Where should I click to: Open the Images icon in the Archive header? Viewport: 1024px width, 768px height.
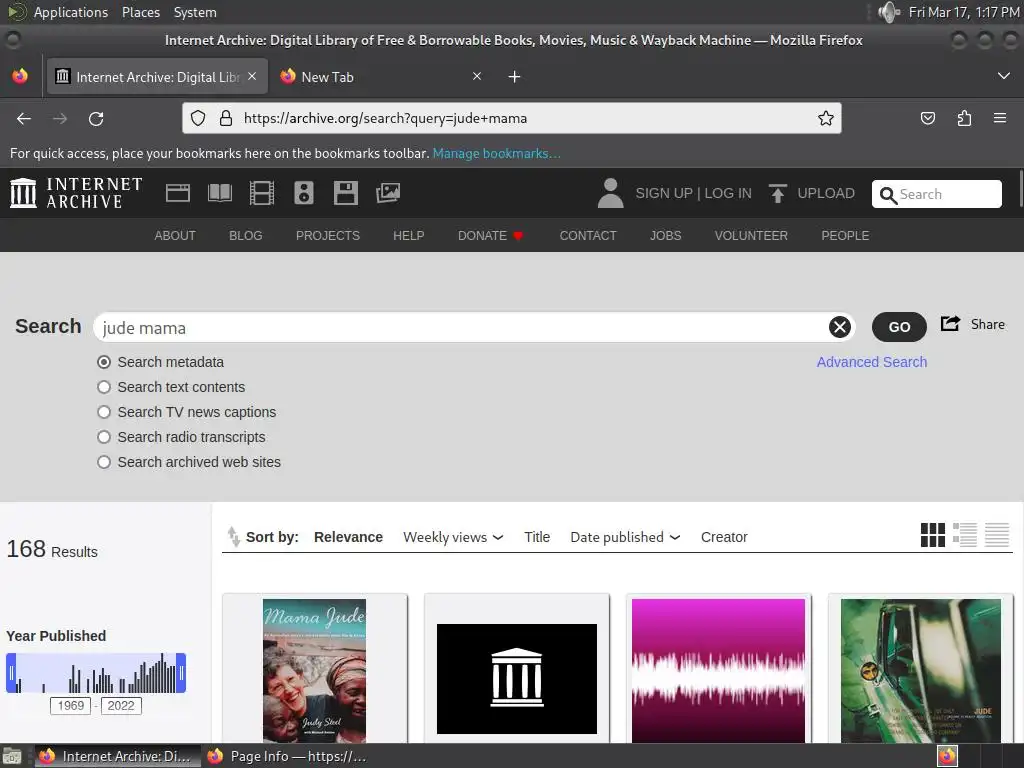tap(388, 193)
